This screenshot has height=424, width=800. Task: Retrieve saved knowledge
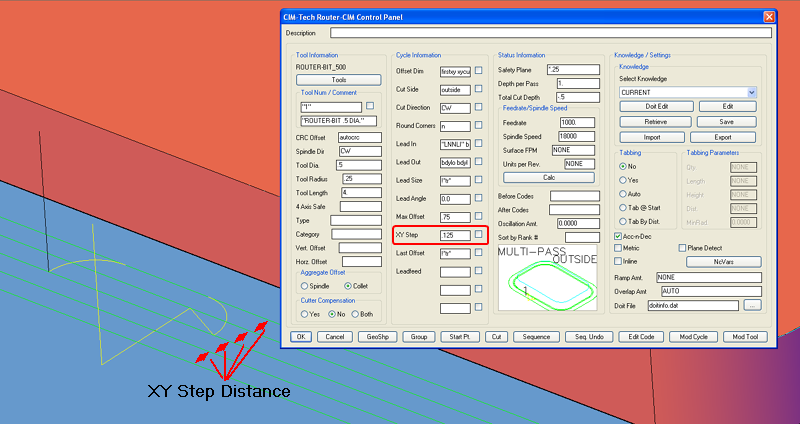pos(656,122)
